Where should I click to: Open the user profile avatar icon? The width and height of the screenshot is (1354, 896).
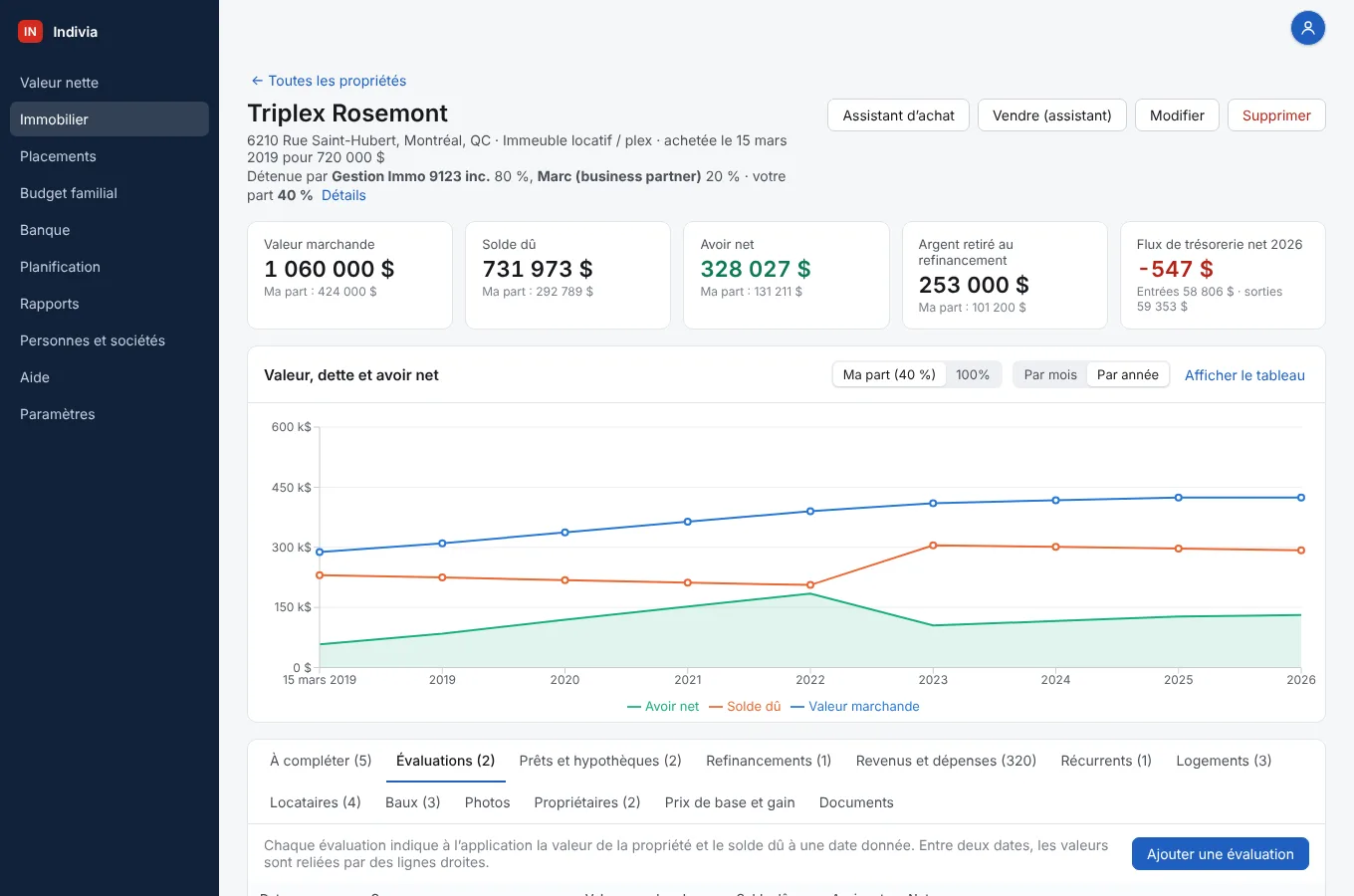click(x=1308, y=28)
